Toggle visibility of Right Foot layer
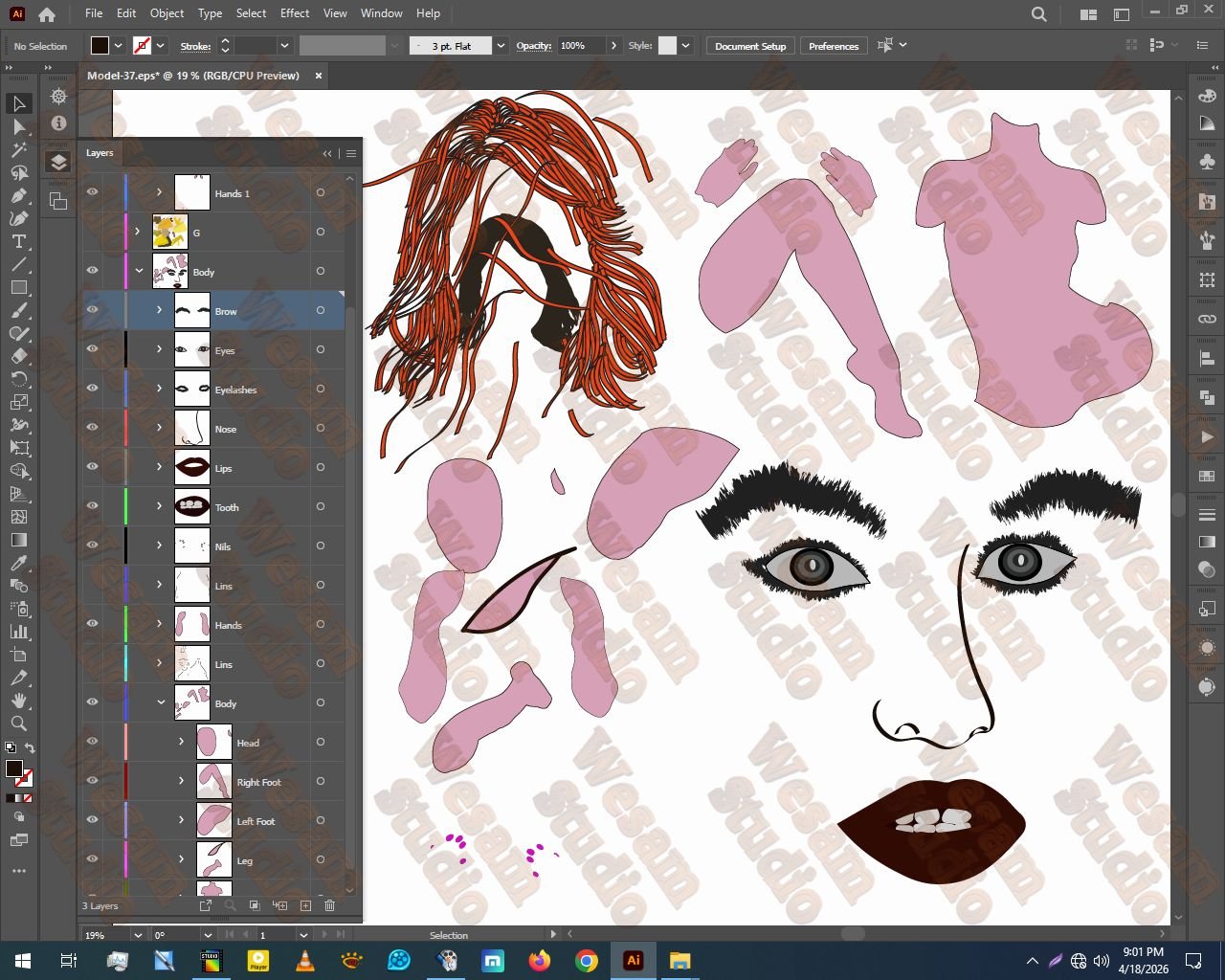 click(x=92, y=781)
